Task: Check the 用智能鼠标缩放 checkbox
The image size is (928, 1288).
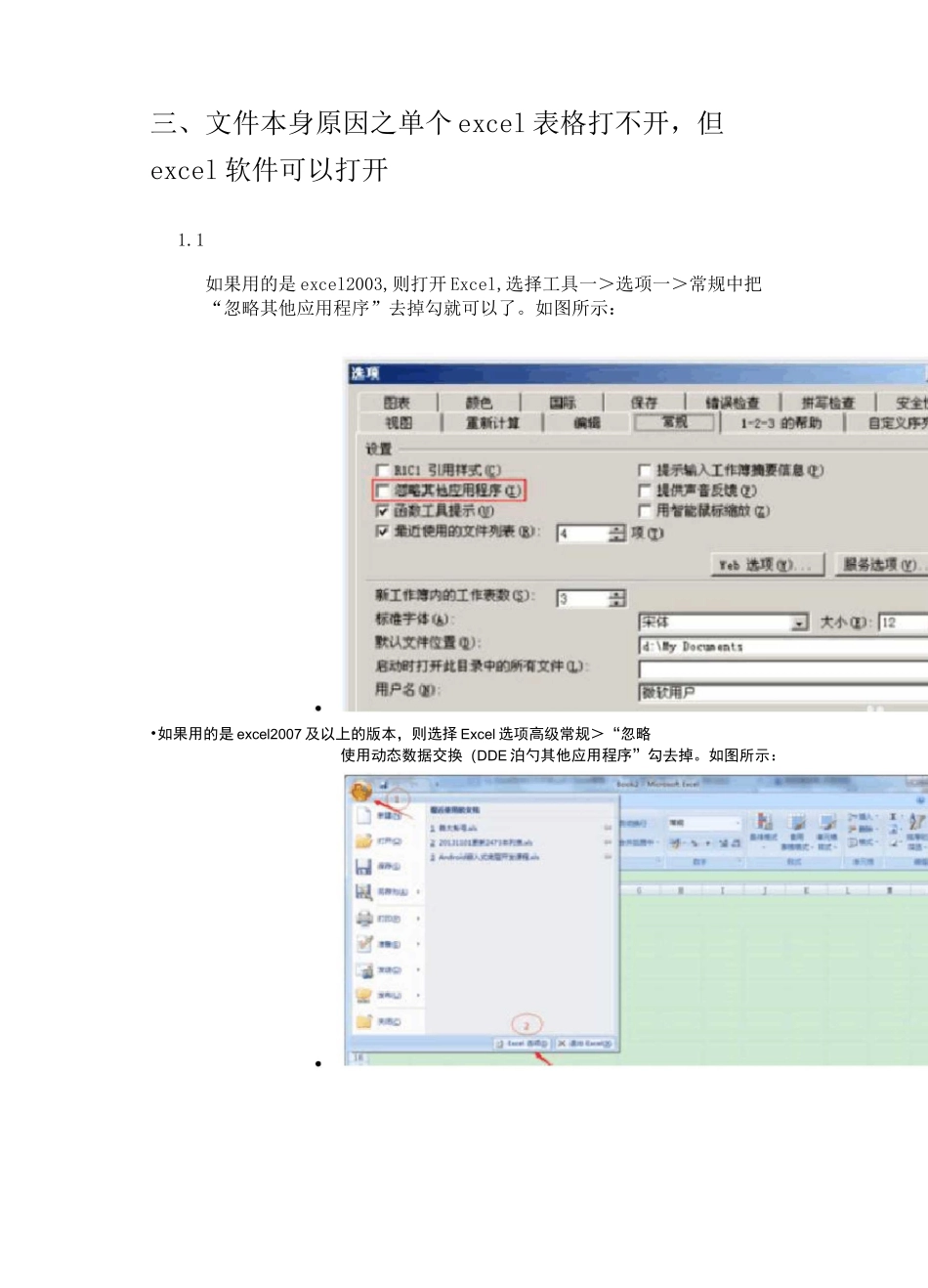Action: click(645, 511)
